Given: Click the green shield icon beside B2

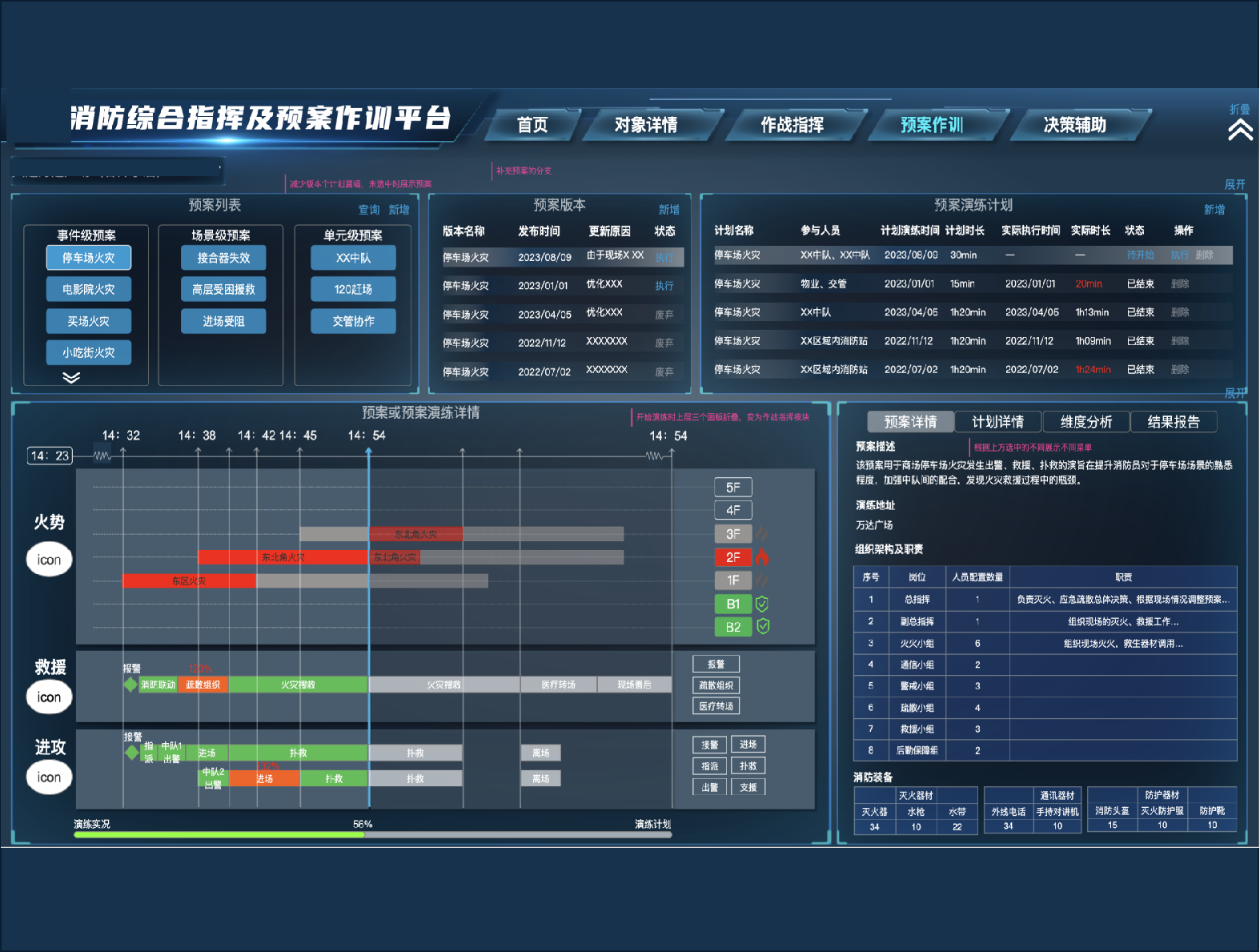Looking at the screenshot, I should [x=763, y=626].
